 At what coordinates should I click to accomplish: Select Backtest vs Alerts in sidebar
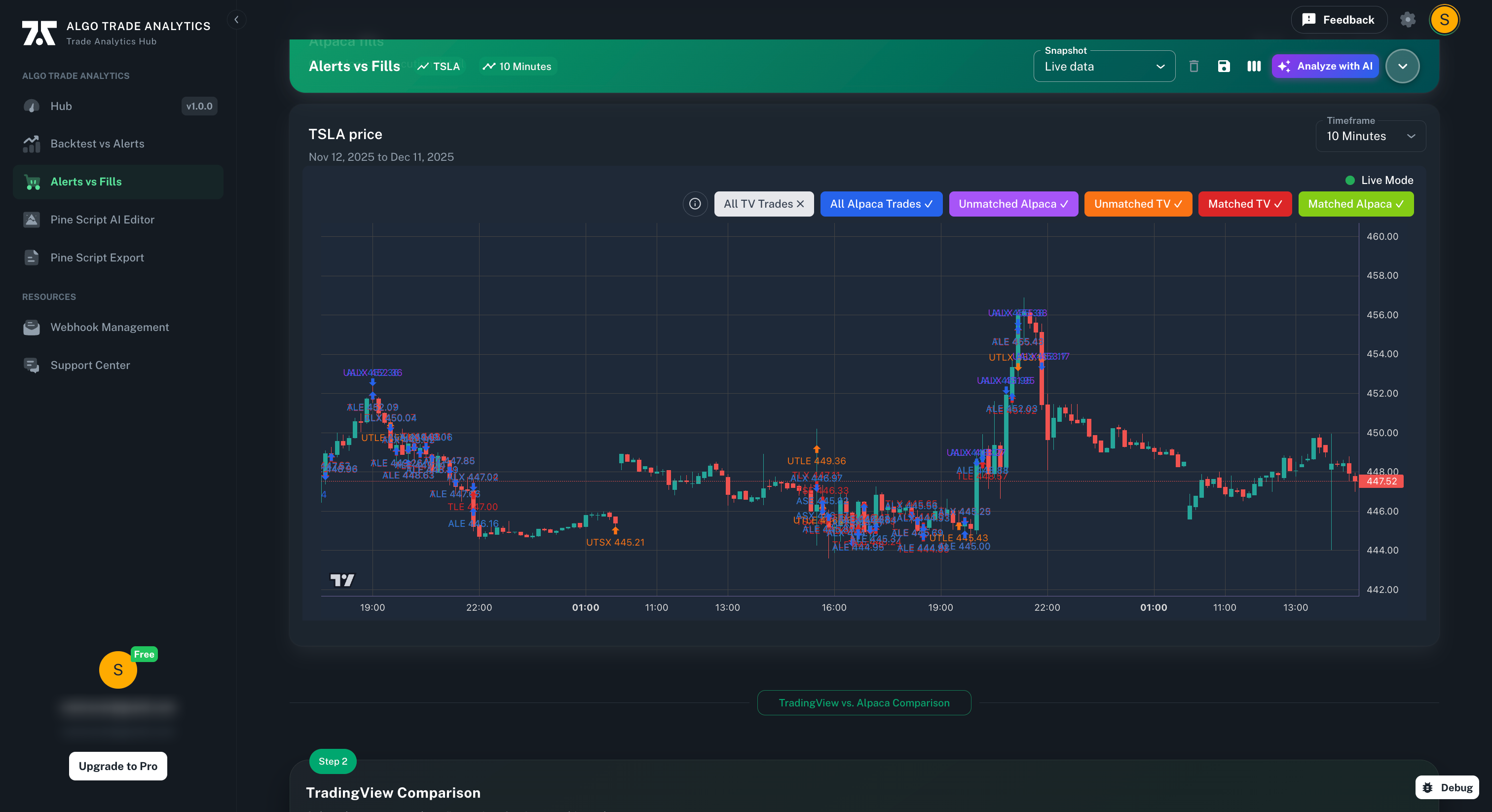pos(97,143)
